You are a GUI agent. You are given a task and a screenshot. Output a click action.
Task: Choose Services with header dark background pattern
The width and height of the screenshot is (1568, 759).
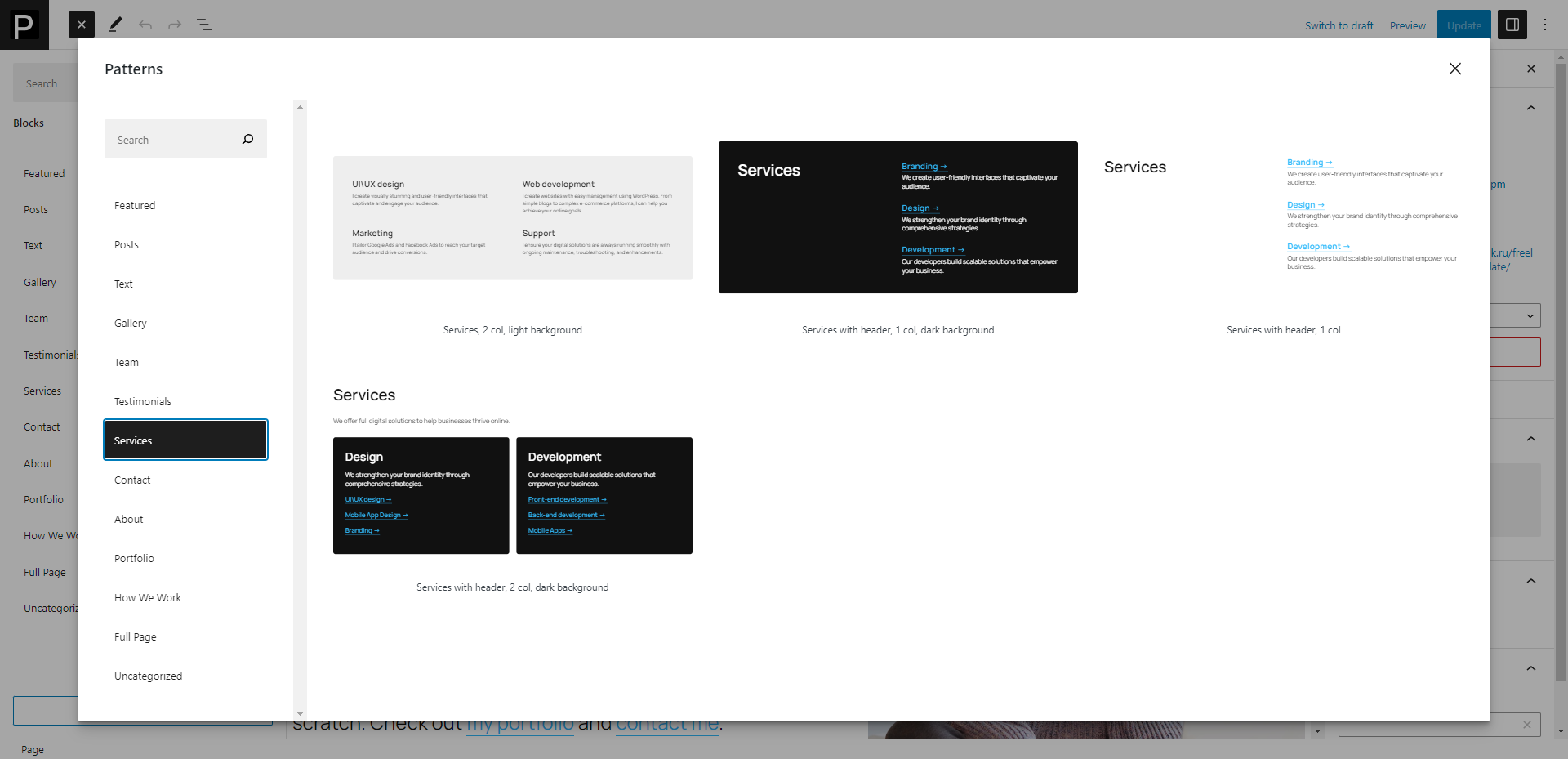(x=898, y=217)
